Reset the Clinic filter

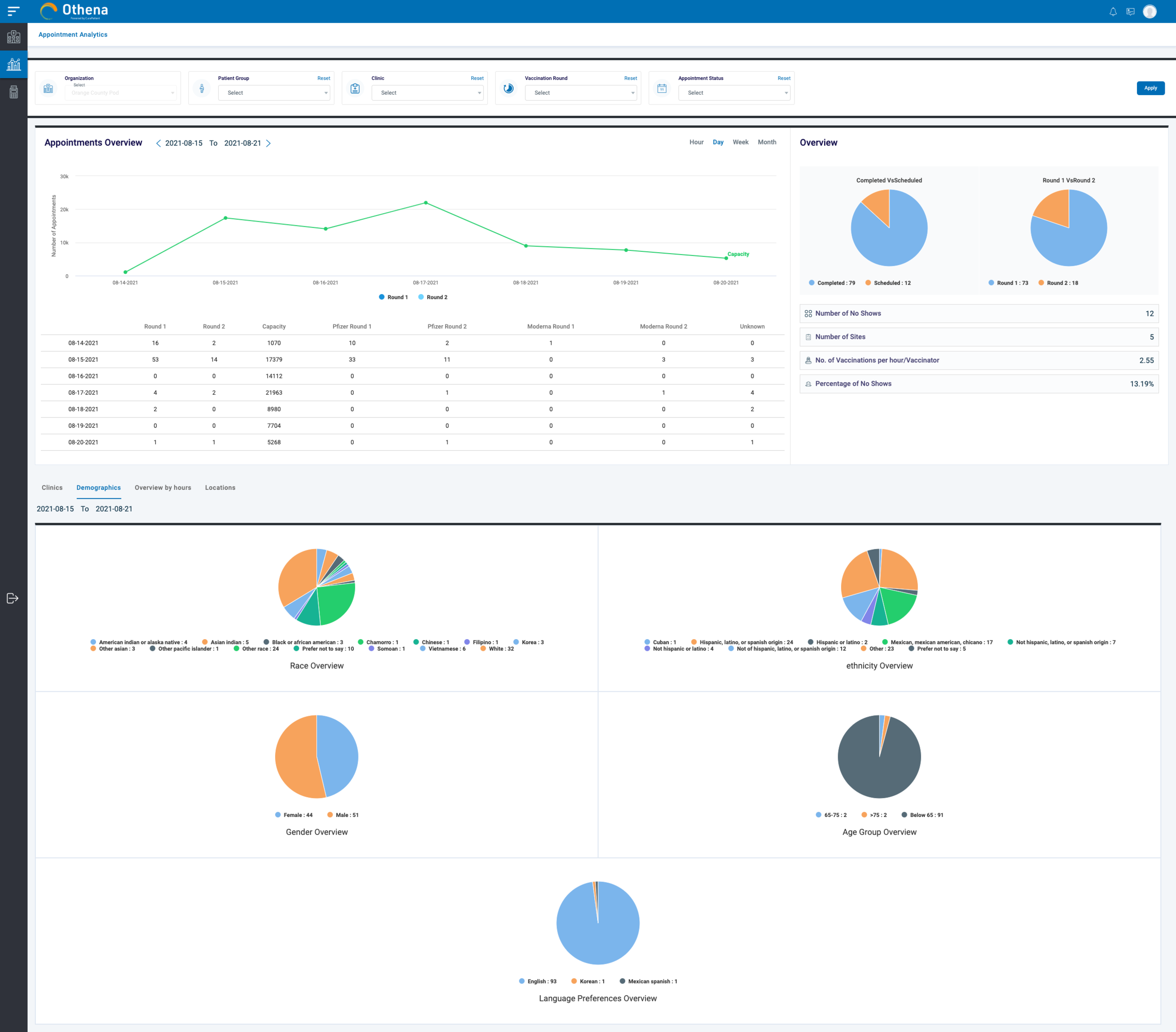point(477,78)
